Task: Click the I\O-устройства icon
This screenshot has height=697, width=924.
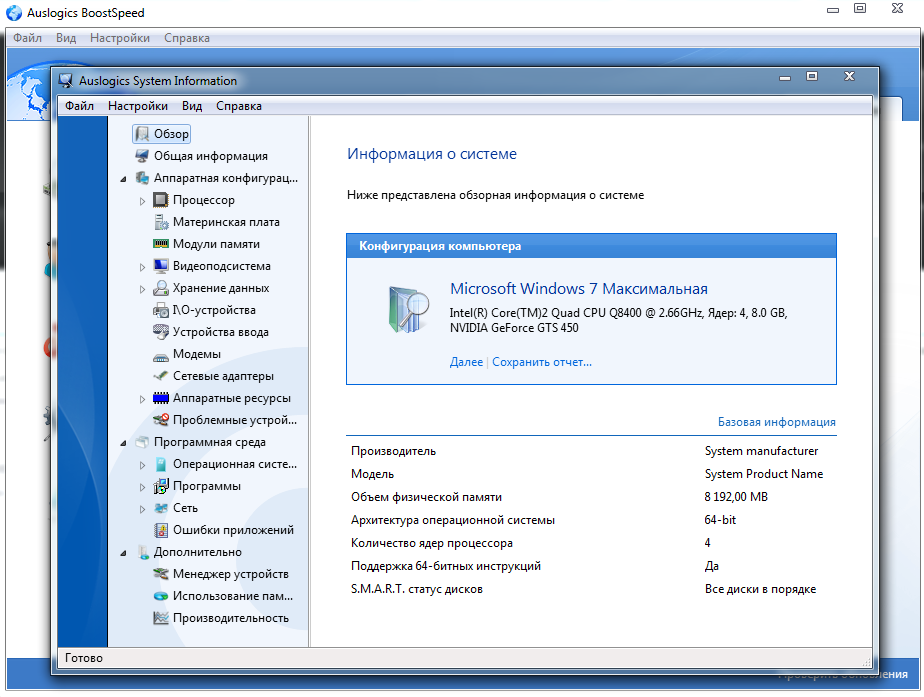Action: (161, 310)
